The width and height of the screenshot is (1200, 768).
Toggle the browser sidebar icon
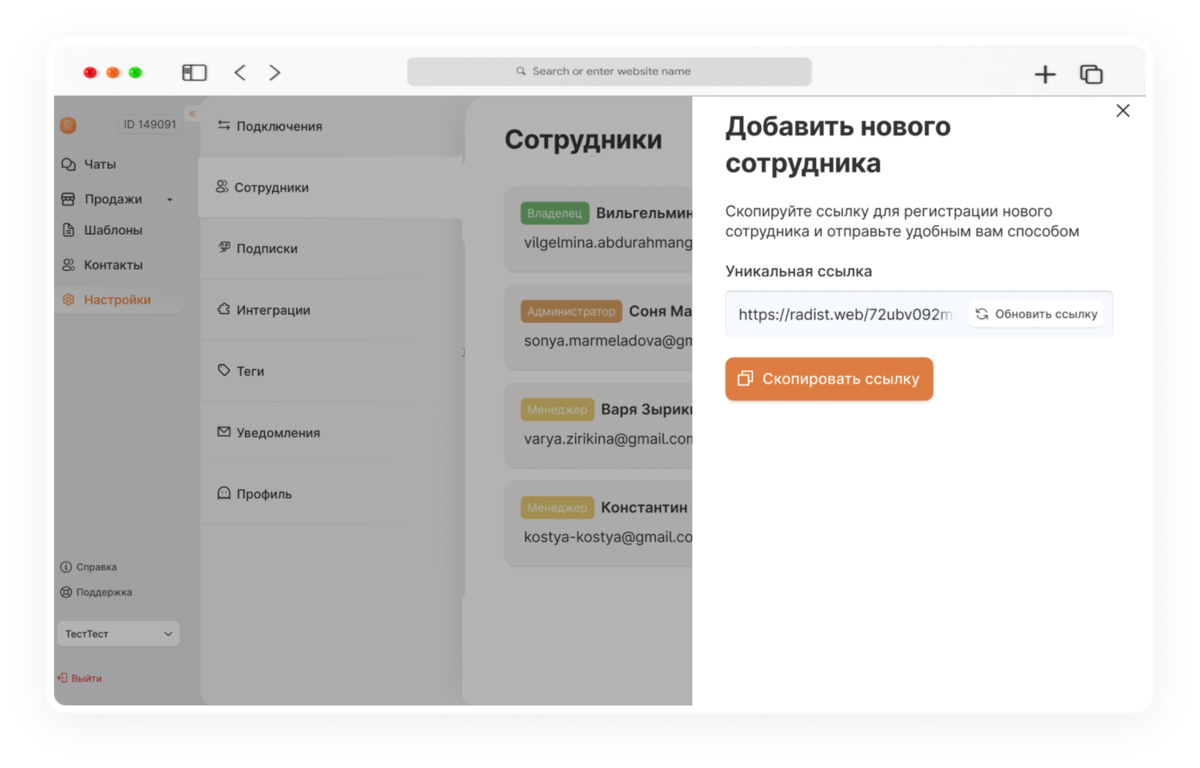point(194,72)
